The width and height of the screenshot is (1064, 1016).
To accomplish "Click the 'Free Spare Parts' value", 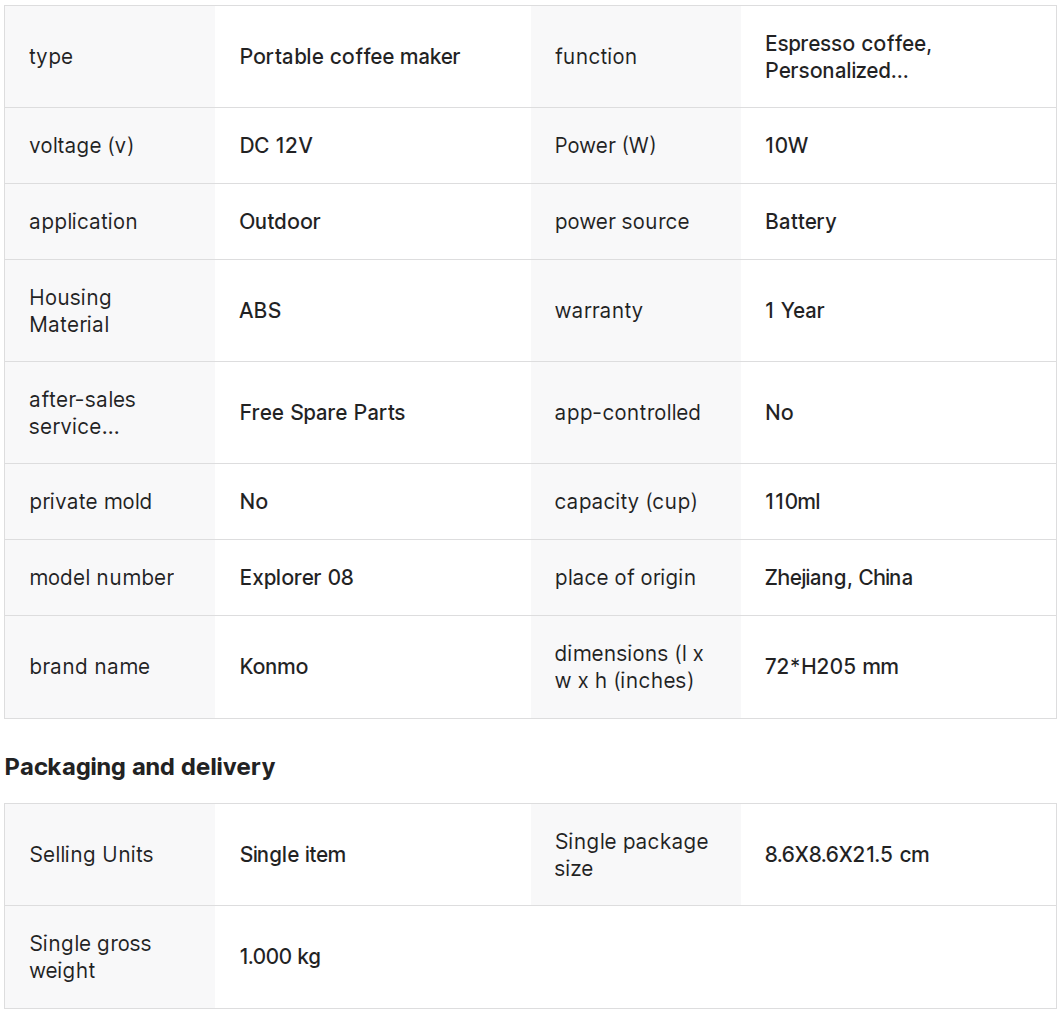I will 322,413.
